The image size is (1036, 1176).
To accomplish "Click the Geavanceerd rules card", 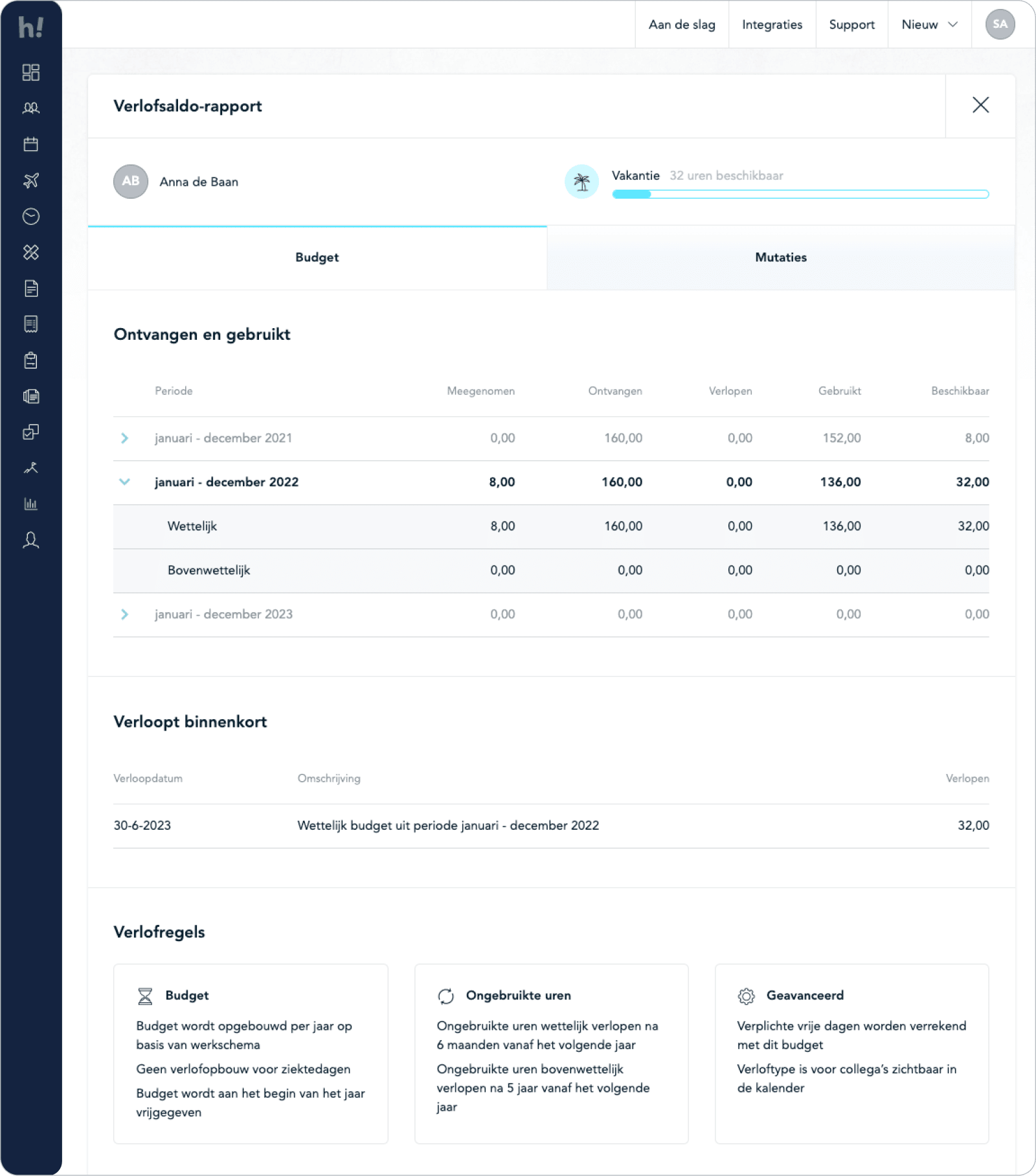I will tap(851, 1054).
